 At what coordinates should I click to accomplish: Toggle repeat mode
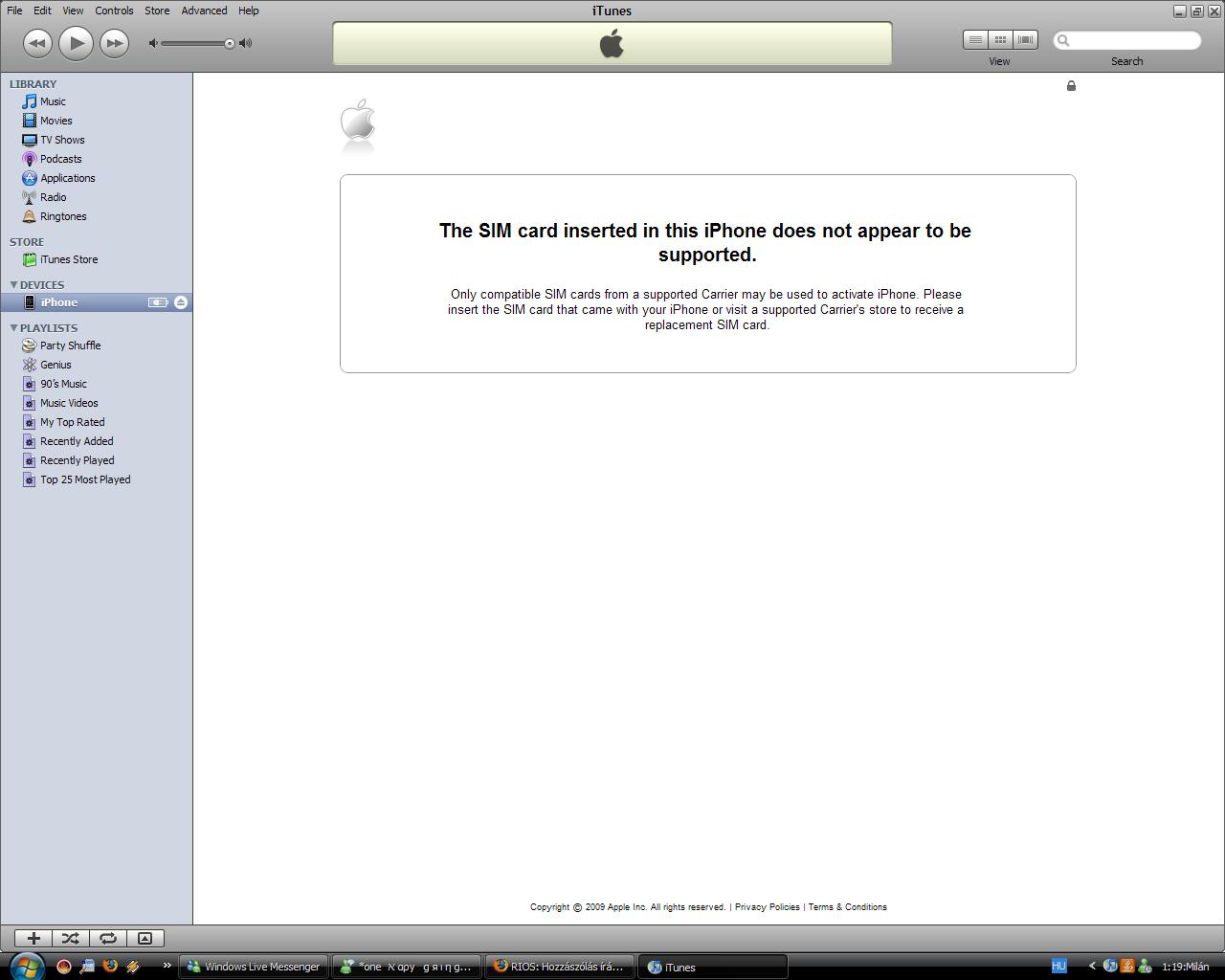[107, 939]
